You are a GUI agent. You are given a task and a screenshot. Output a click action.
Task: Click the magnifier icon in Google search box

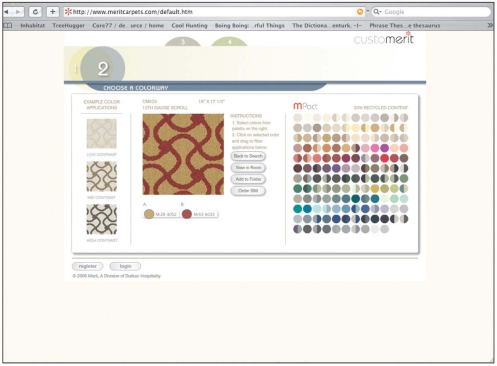pyautogui.click(x=377, y=12)
